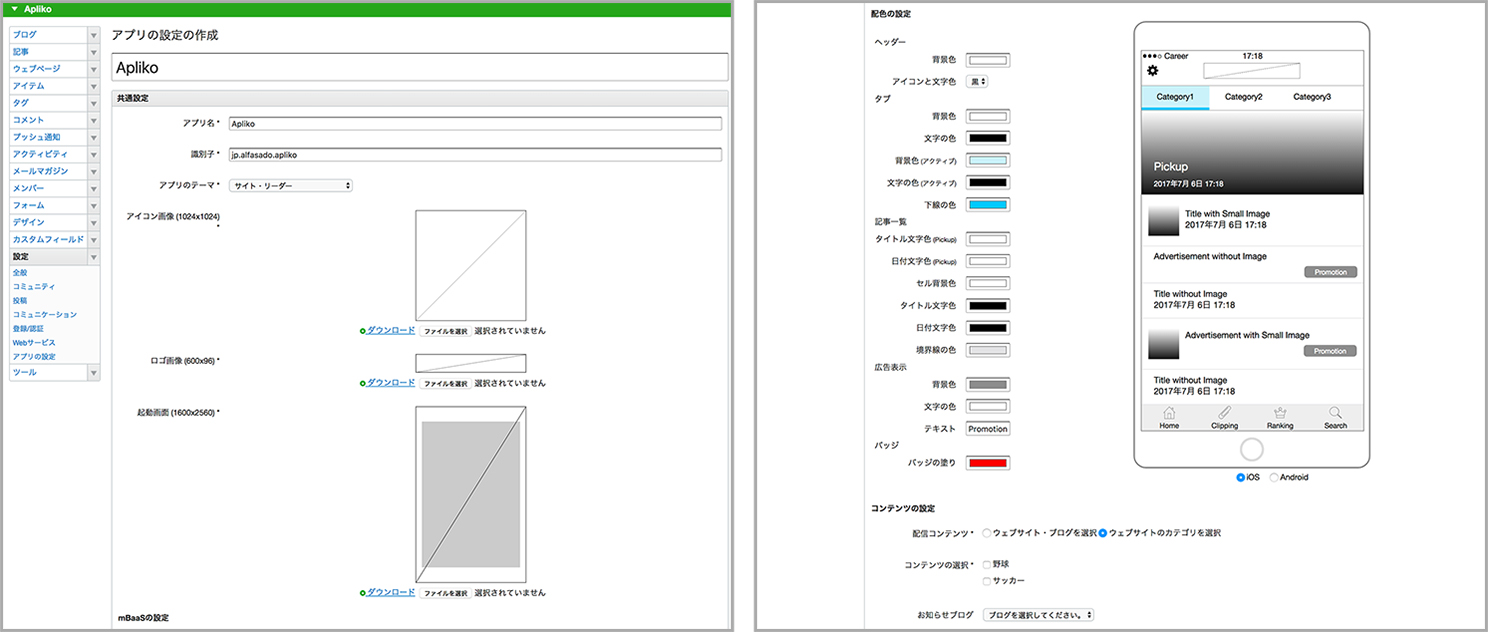Choose ウェブサイトのカテゴリを選択 radio option
Screen dimensions: 1488x632
click(1103, 533)
